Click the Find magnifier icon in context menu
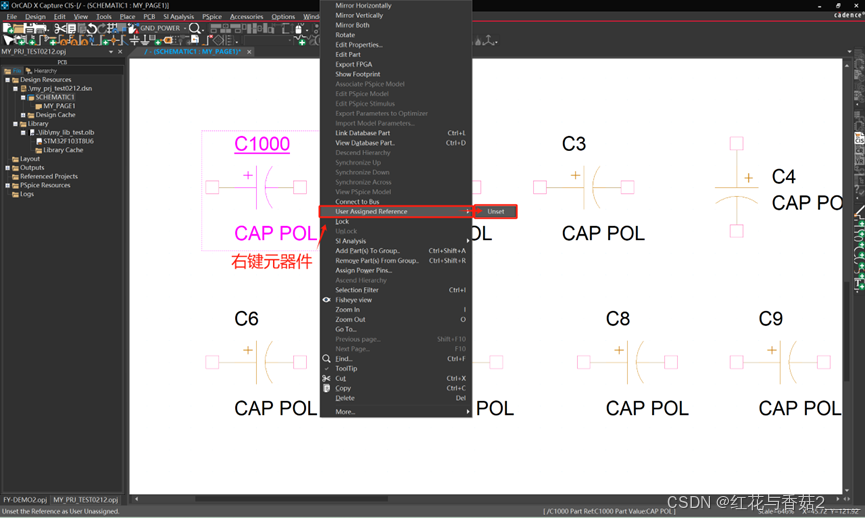This screenshot has width=865, height=518. [327, 359]
